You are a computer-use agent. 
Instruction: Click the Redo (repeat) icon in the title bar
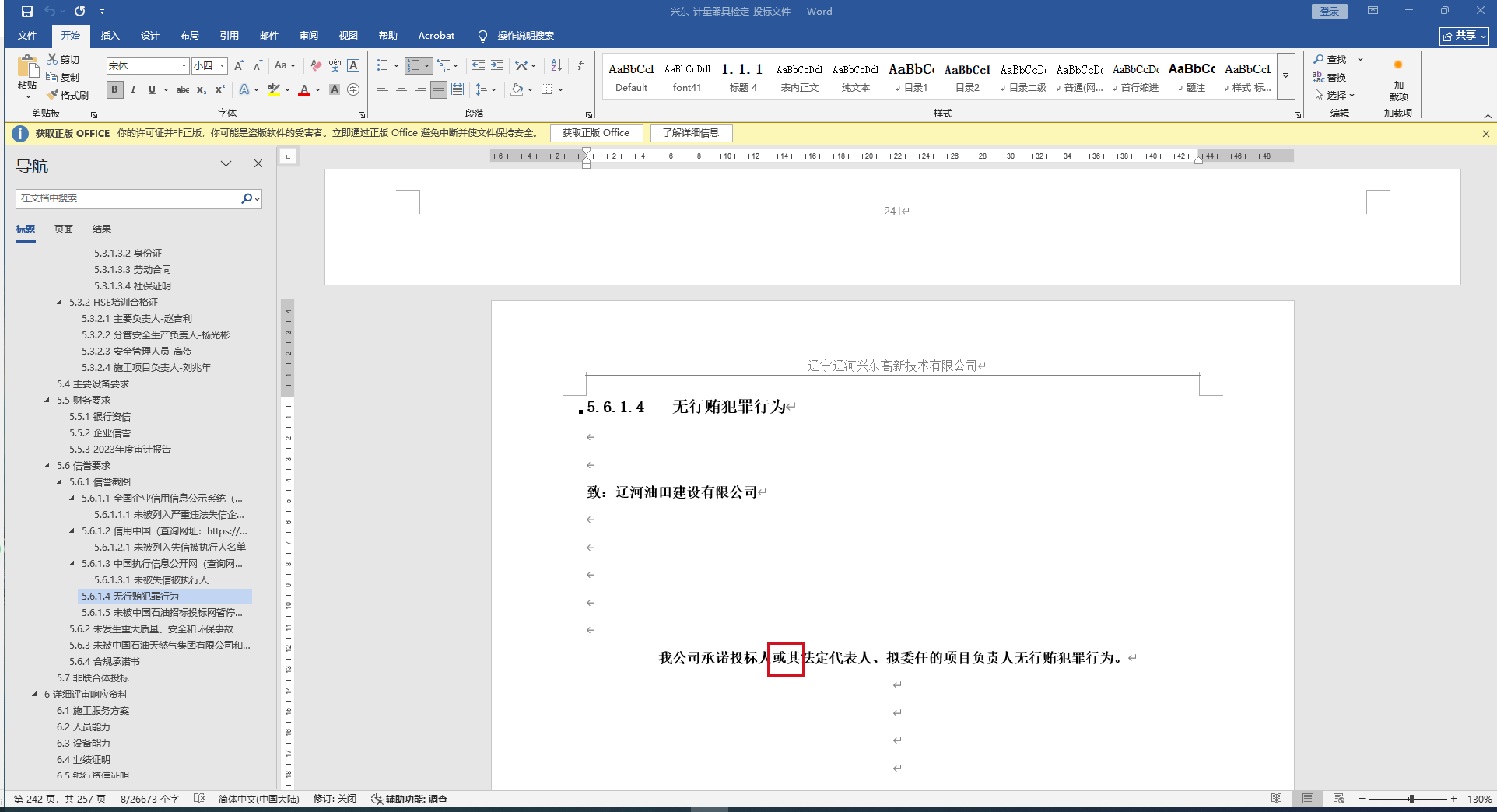tap(80, 12)
